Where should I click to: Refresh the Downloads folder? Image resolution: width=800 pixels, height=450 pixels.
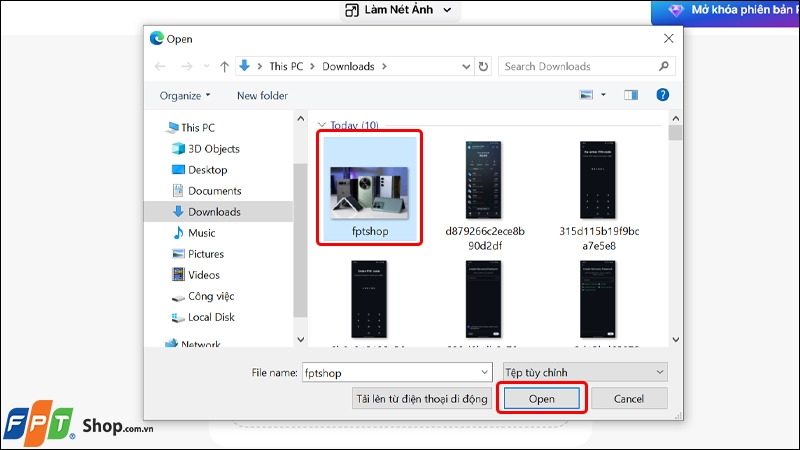(x=483, y=66)
